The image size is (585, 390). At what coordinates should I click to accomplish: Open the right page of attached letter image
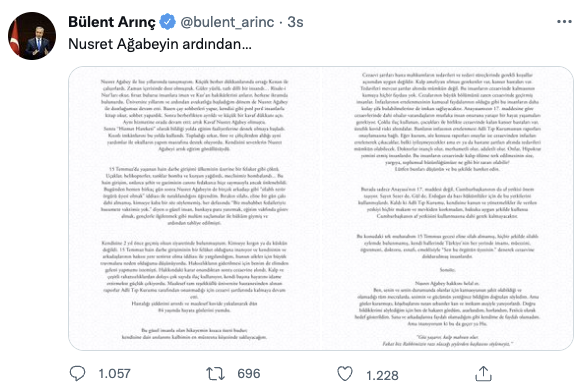[448, 209]
